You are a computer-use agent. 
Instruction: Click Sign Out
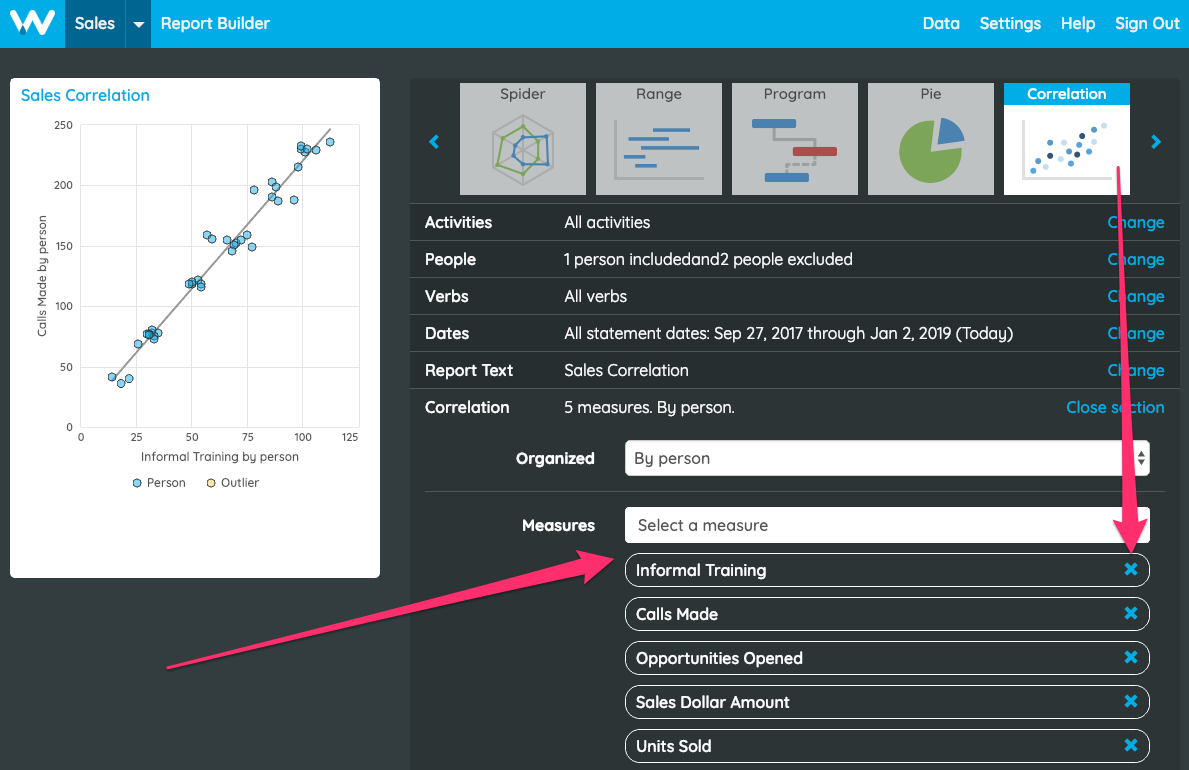pyautogui.click(x=1147, y=24)
